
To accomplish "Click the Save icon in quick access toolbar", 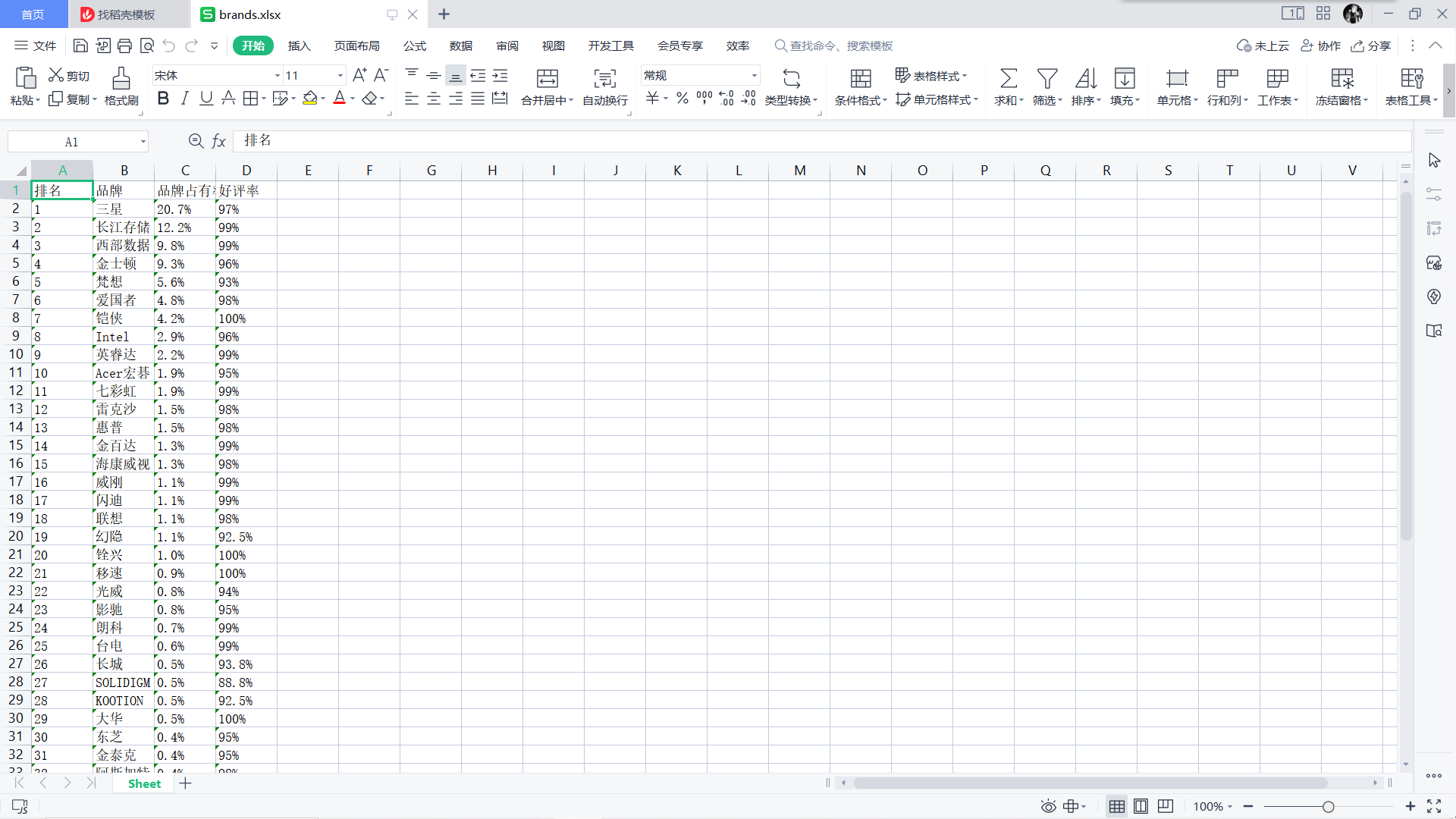I will pyautogui.click(x=80, y=45).
